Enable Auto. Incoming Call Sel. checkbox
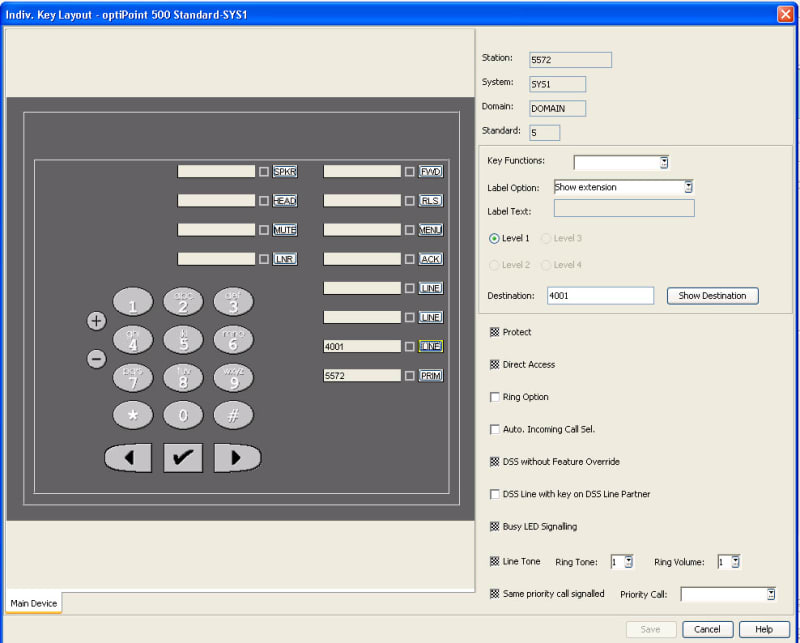 [x=494, y=429]
